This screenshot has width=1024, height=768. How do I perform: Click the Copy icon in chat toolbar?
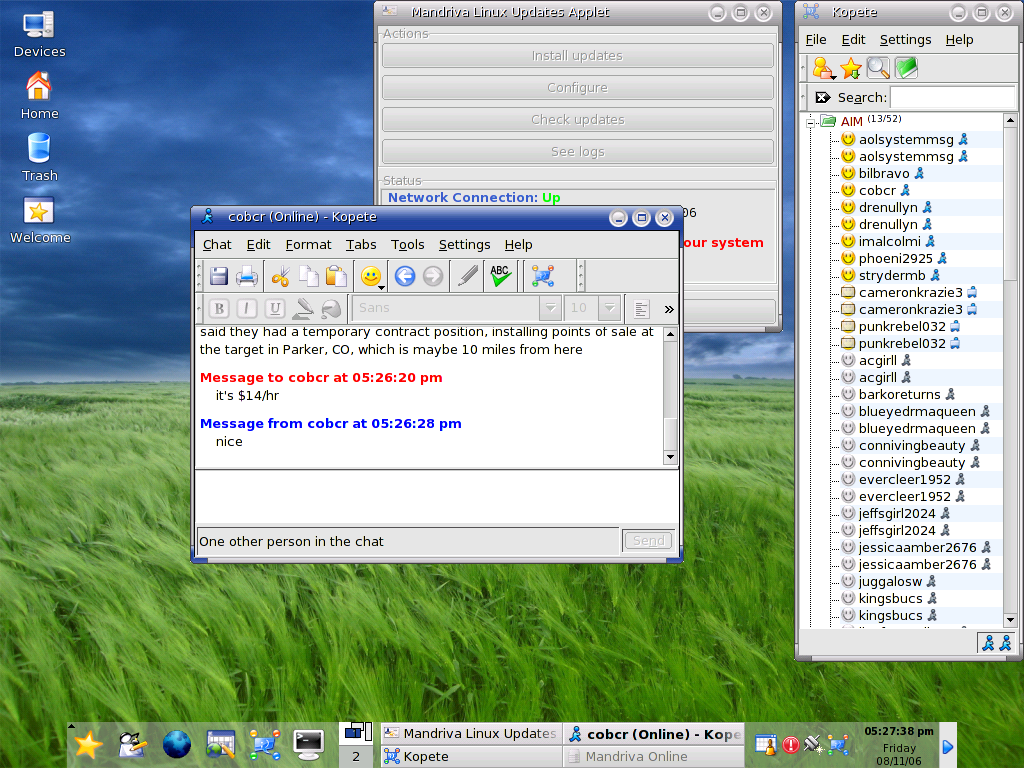tap(308, 276)
